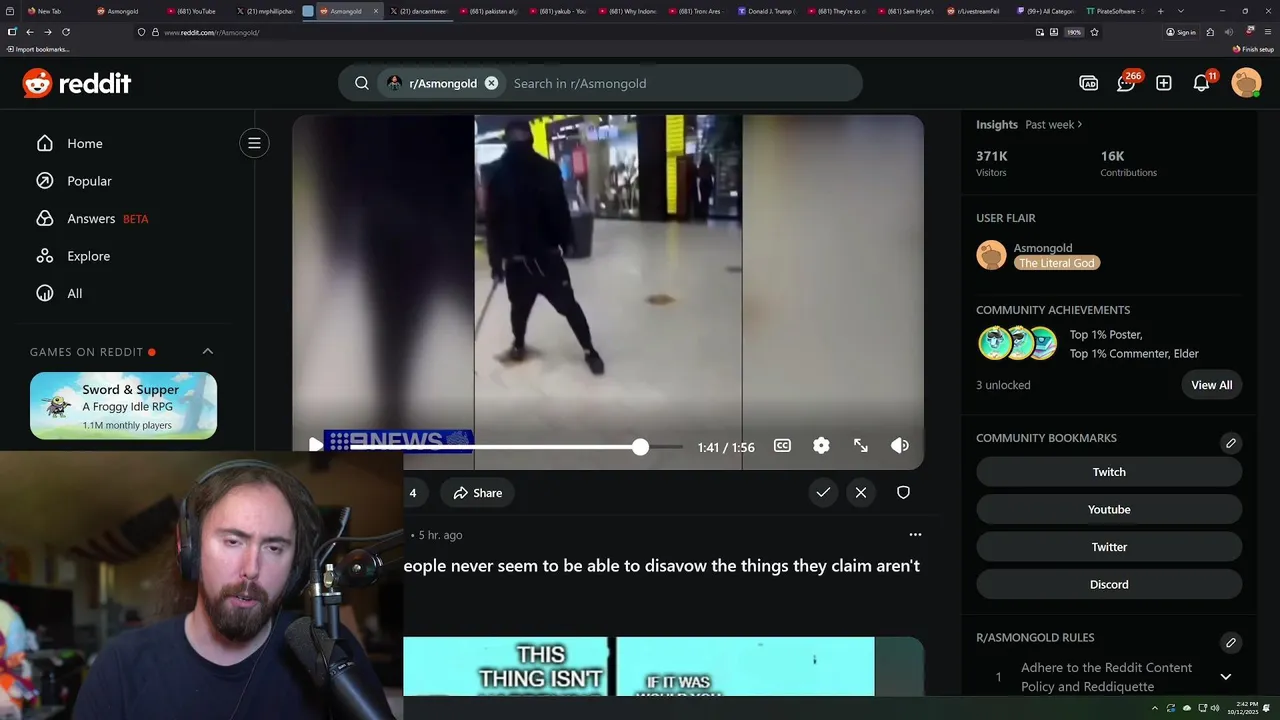Click Finish setup in bookmarks bar
The height and width of the screenshot is (720, 1280).
pos(1253,49)
